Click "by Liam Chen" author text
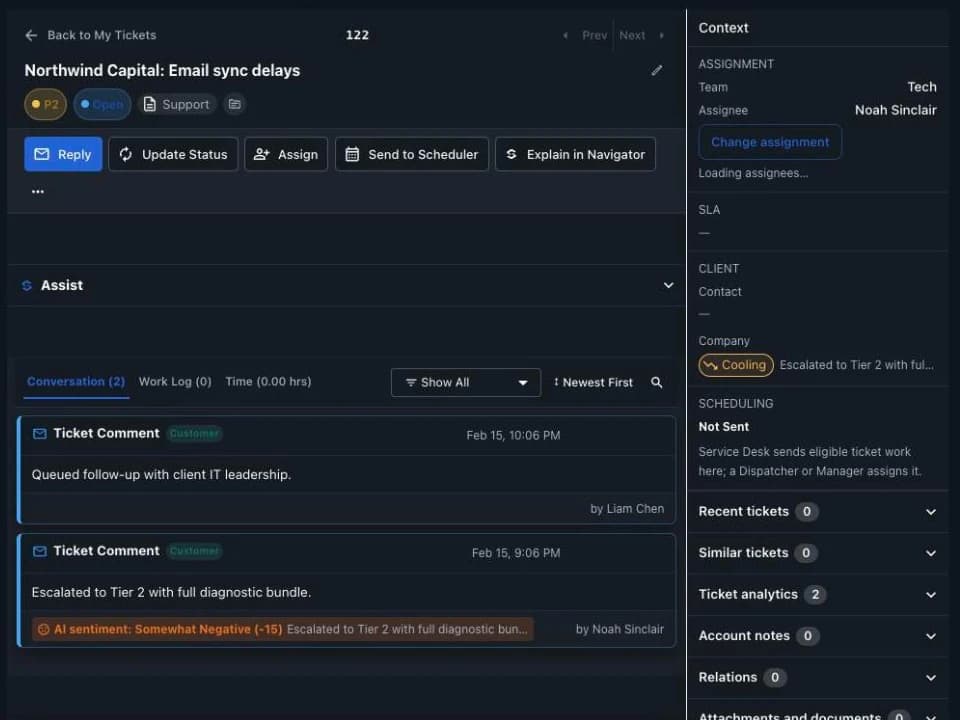 627,509
